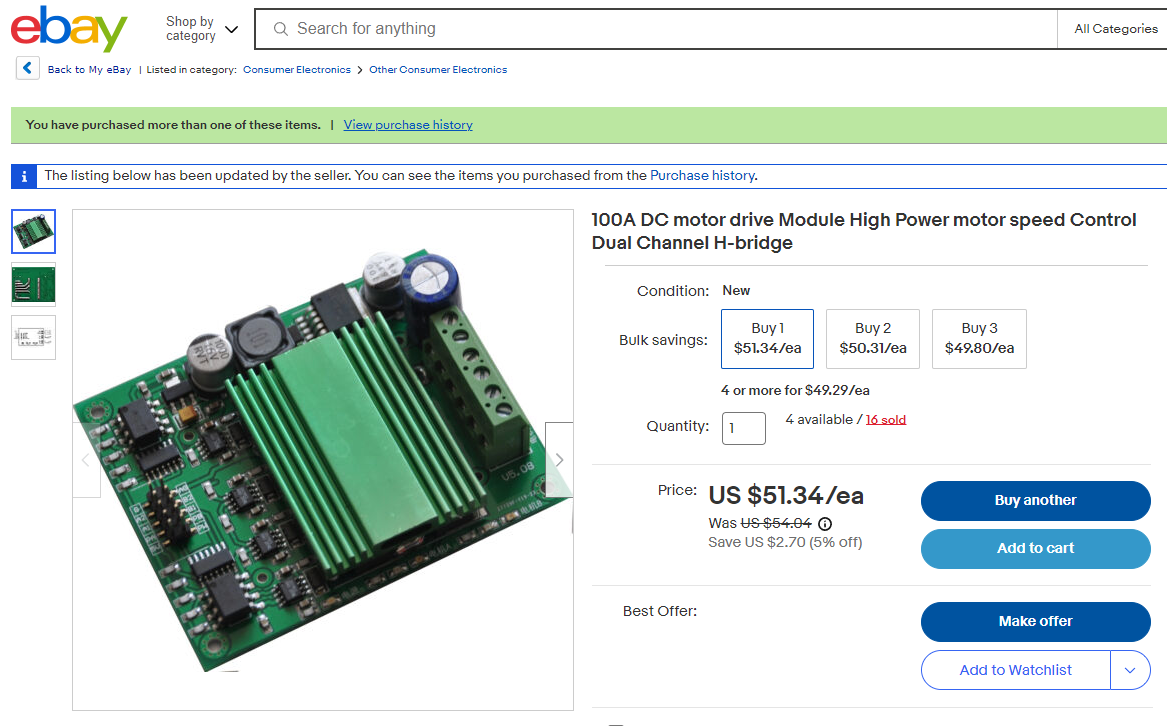This screenshot has width=1167, height=726.
Task: Click the eBay logo
Action: 69,29
